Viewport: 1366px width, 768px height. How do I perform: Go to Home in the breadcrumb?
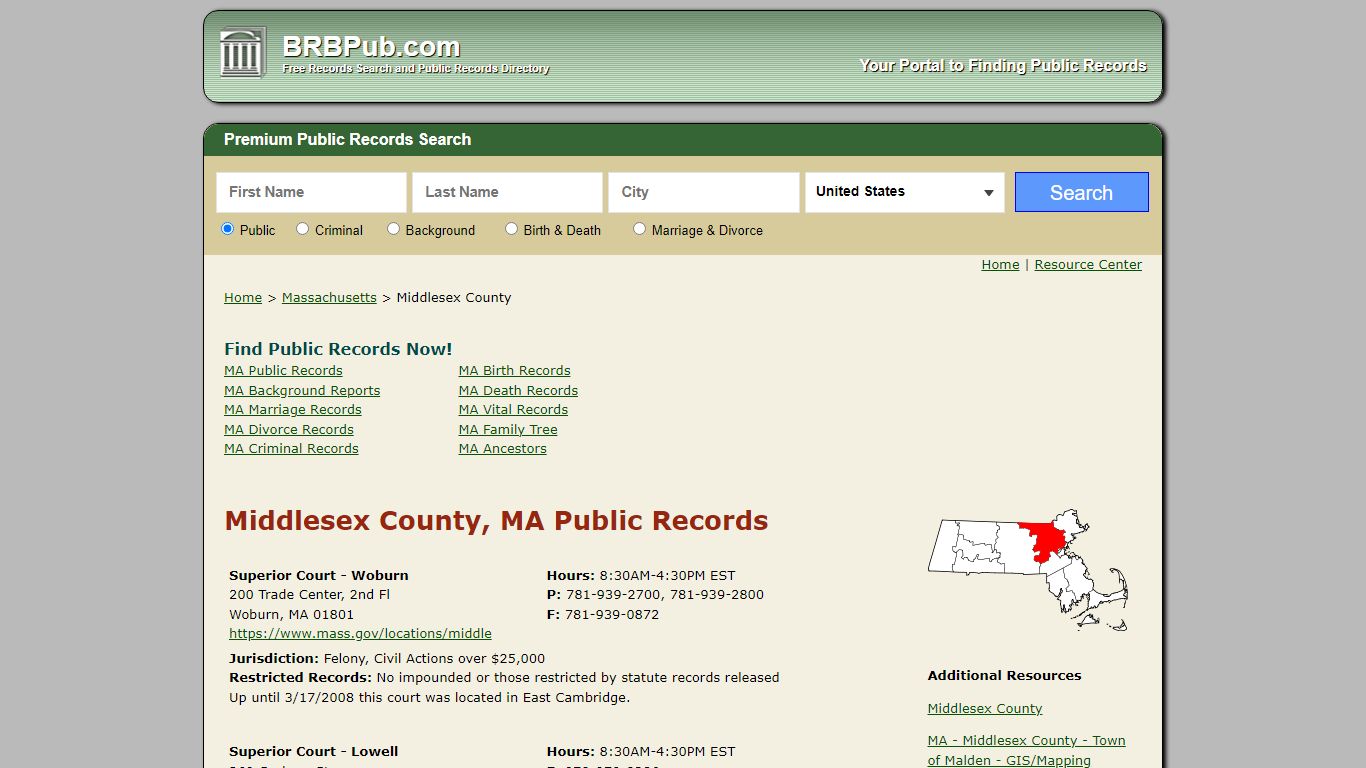(x=243, y=298)
